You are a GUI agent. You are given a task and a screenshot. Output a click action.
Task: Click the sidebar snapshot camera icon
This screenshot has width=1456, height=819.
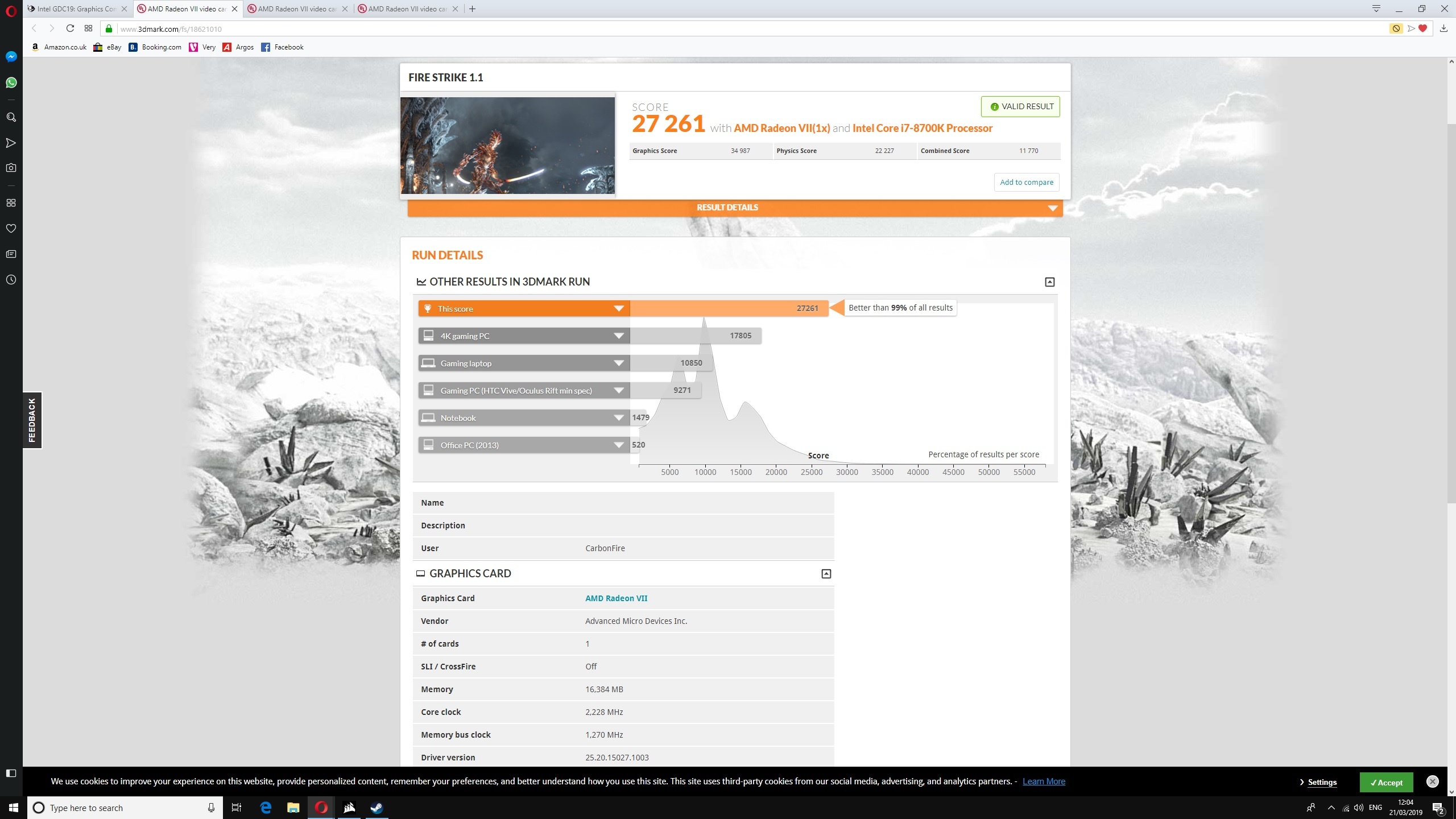11,168
